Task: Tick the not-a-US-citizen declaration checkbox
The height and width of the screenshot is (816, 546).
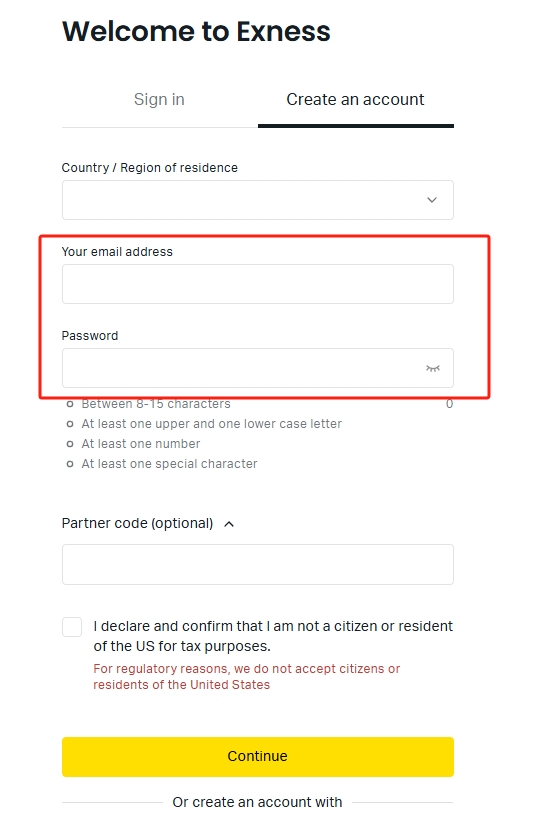Action: (x=72, y=627)
